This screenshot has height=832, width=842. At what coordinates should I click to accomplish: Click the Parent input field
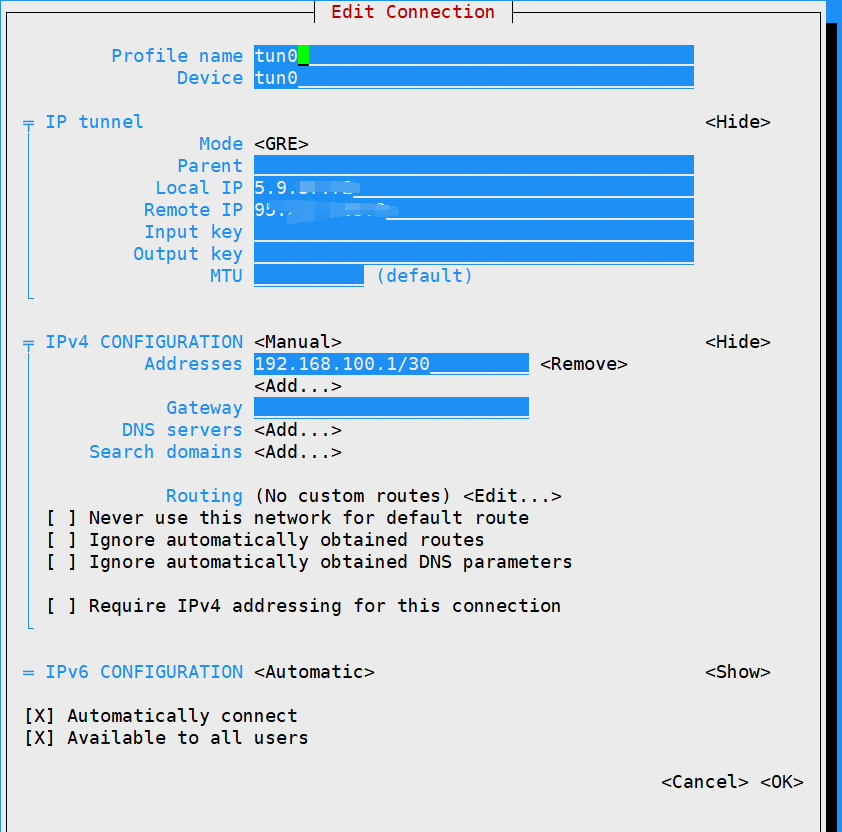click(x=473, y=166)
